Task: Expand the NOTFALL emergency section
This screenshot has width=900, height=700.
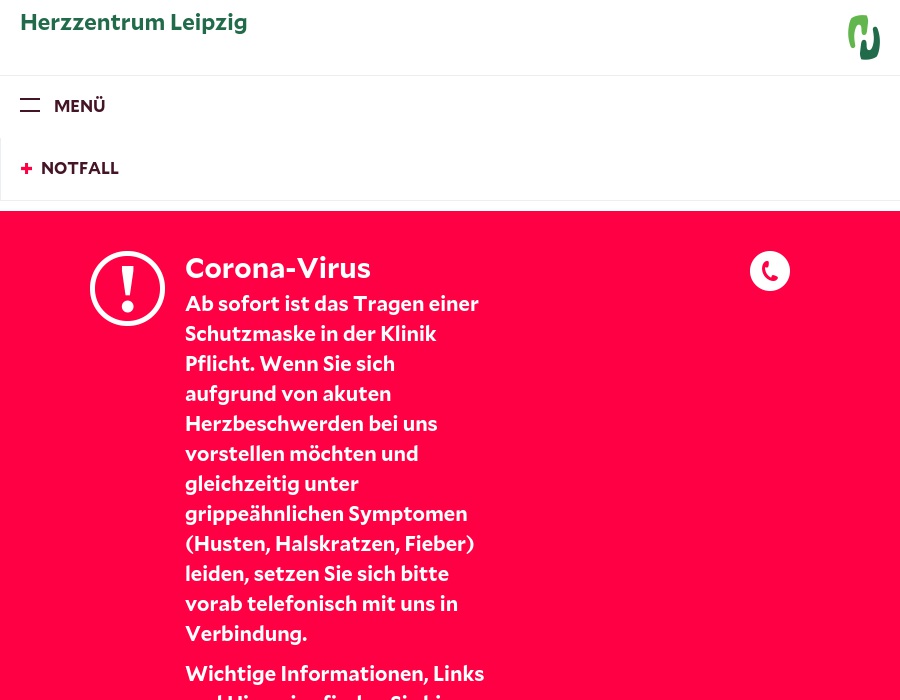Action: click(80, 168)
